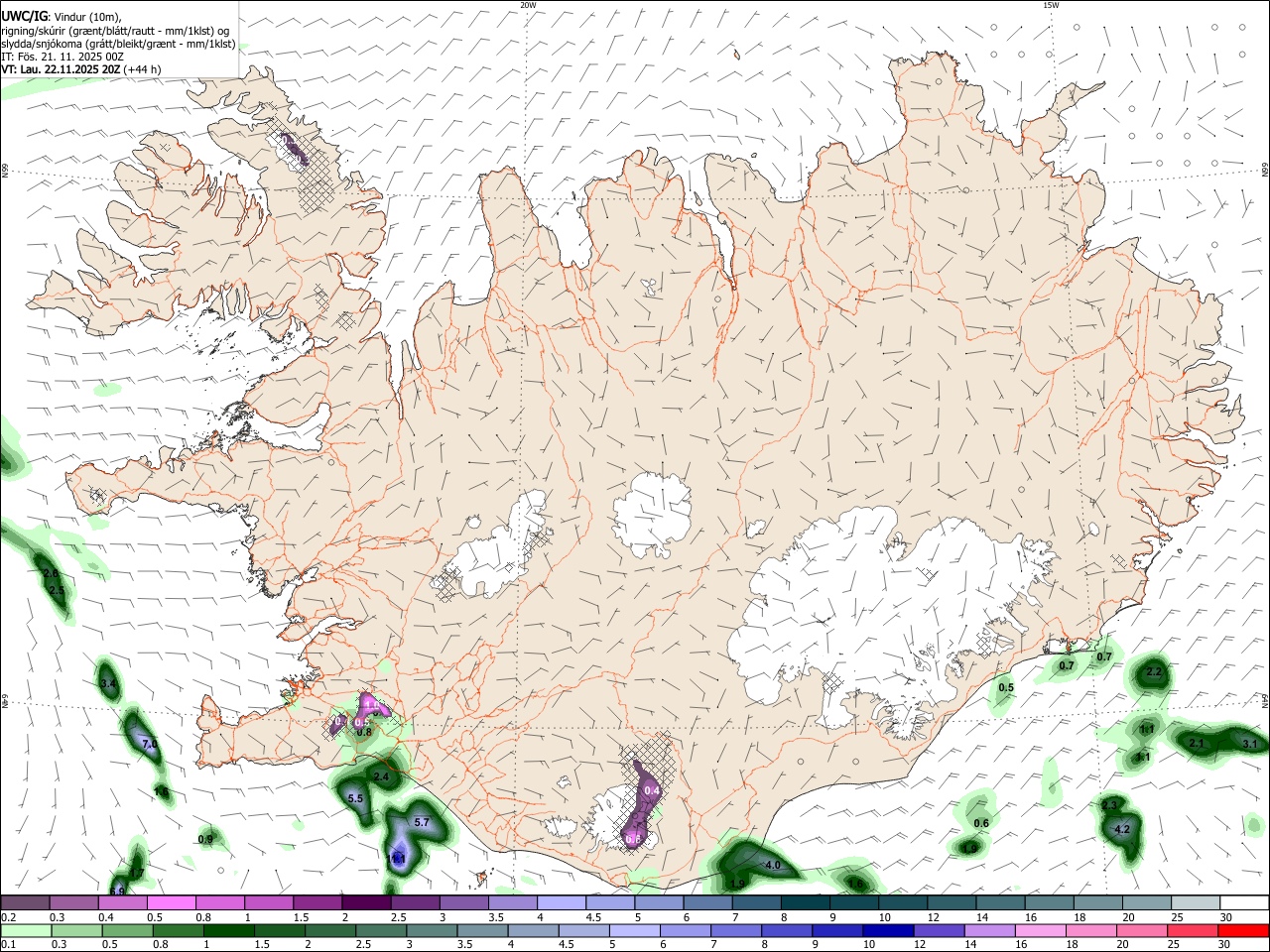This screenshot has width=1270, height=952.
Task: Pick the medium green 0.5 rain legend swatch
Action: point(129,931)
